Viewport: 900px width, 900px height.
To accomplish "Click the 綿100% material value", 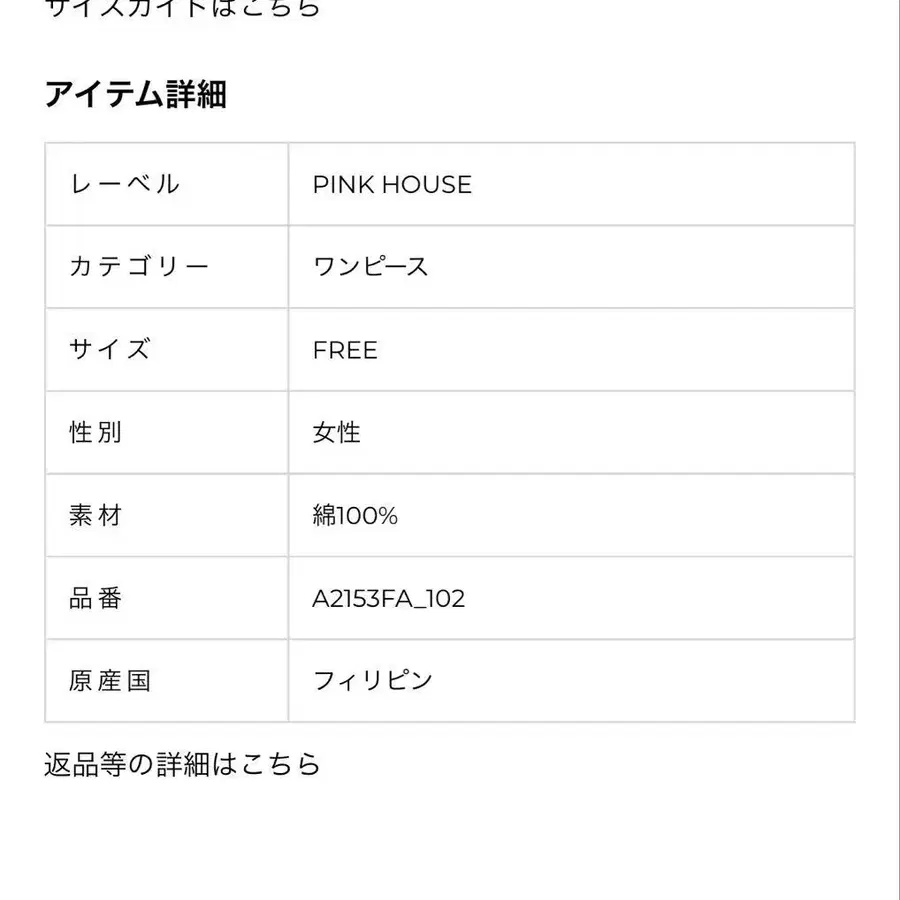I will [355, 516].
